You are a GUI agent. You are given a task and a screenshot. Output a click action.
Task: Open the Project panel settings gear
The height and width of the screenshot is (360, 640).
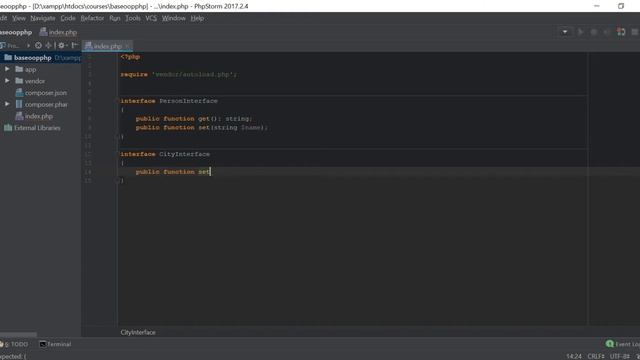(x=62, y=46)
